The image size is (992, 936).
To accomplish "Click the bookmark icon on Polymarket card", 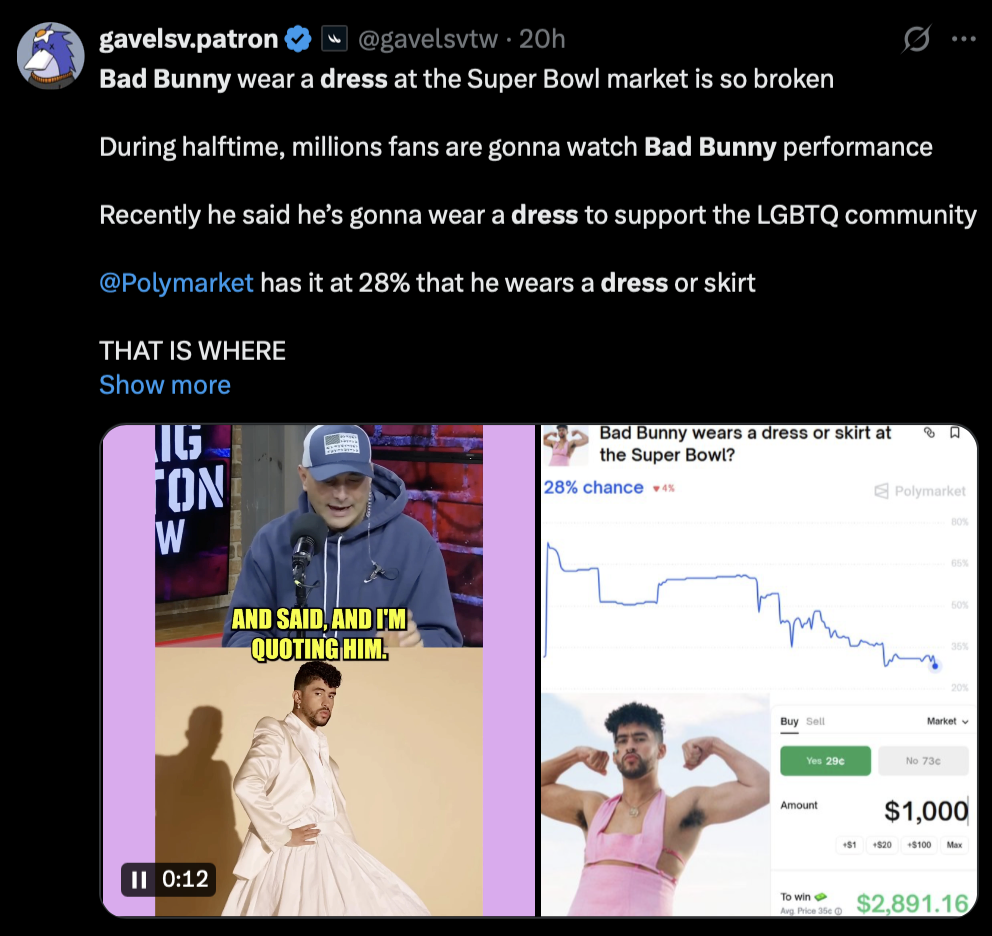I will pos(955,433).
